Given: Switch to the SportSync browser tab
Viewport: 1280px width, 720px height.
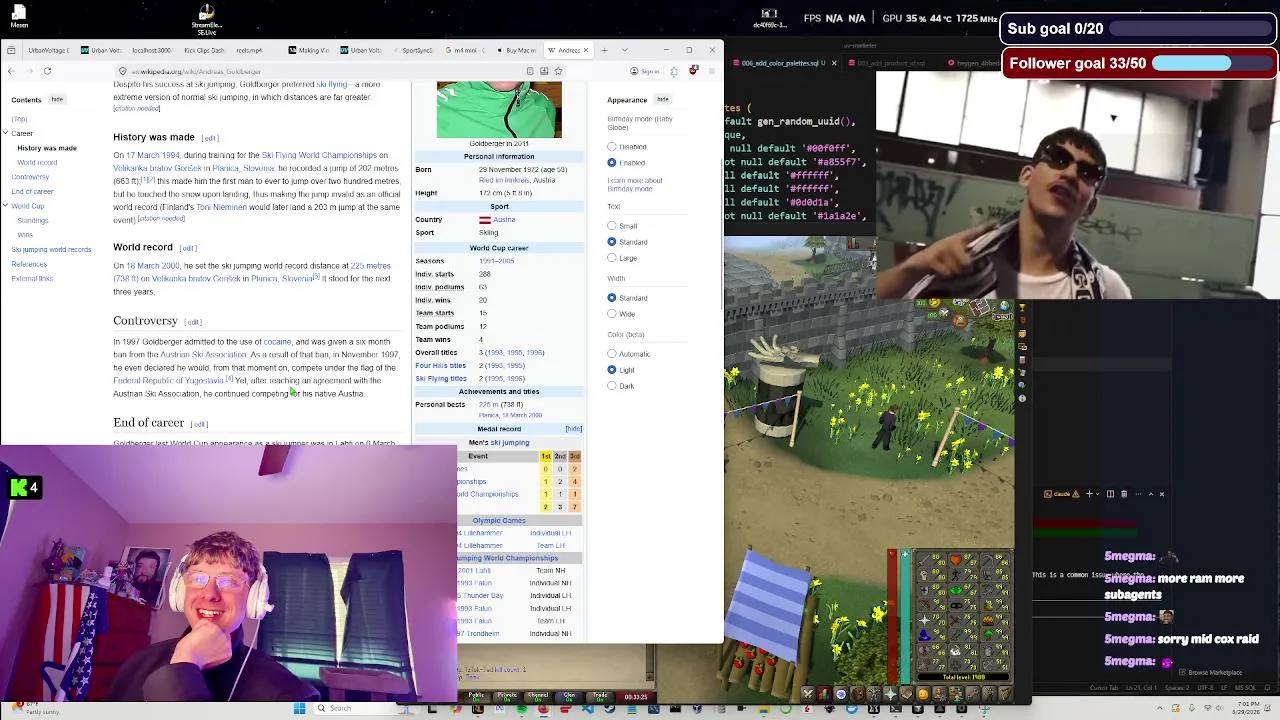Looking at the screenshot, I should pos(415,50).
